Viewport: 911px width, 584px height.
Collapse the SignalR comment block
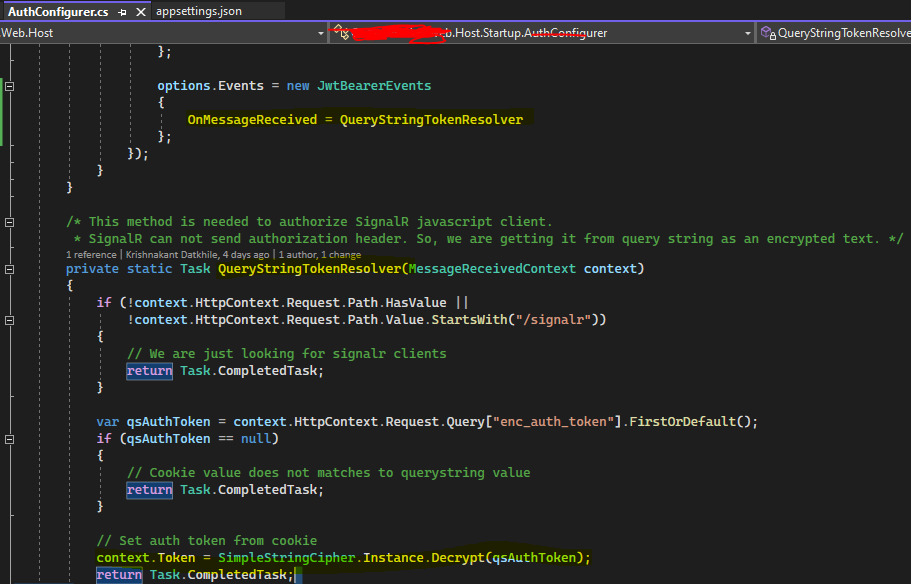coord(8,221)
